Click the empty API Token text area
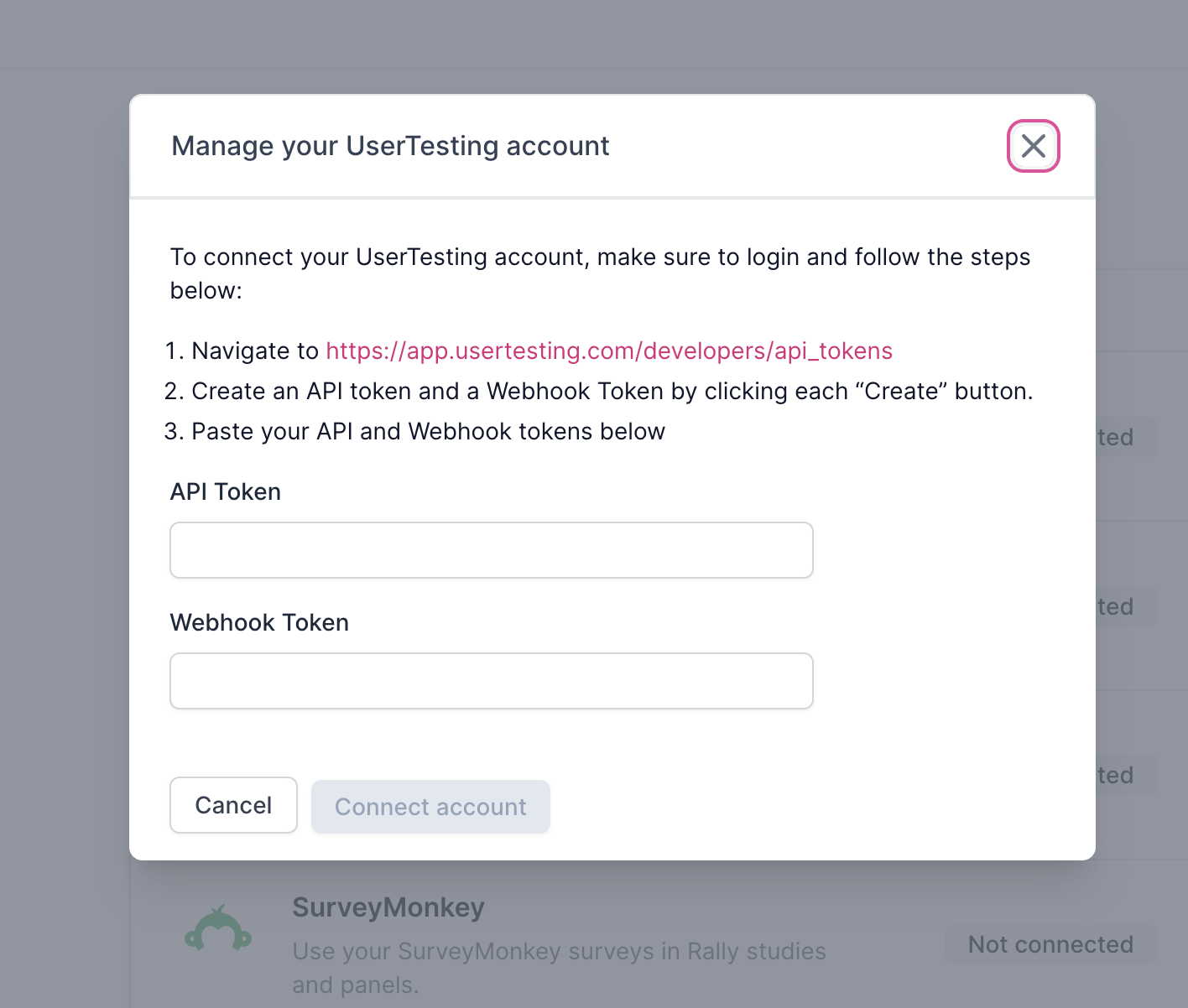Screen dimensions: 1188x1008 pyautogui.click(x=491, y=550)
